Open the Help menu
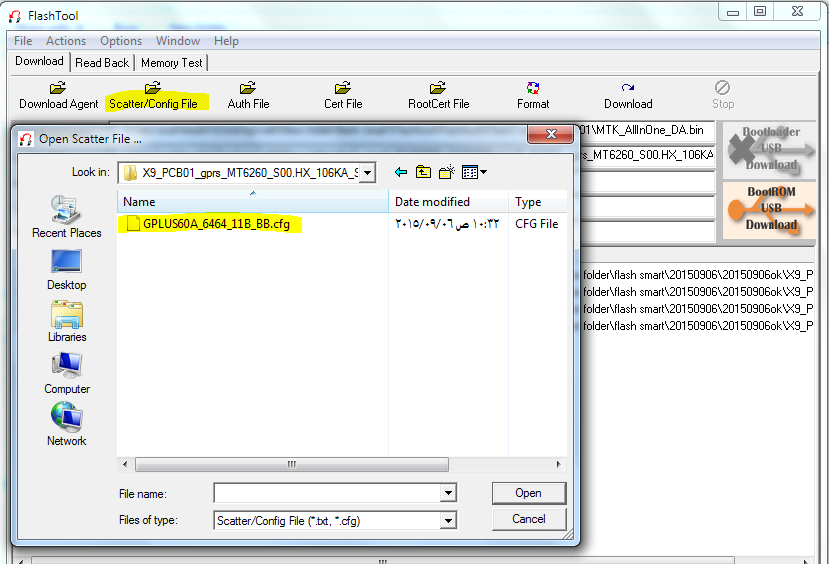The image size is (829, 564). (226, 41)
